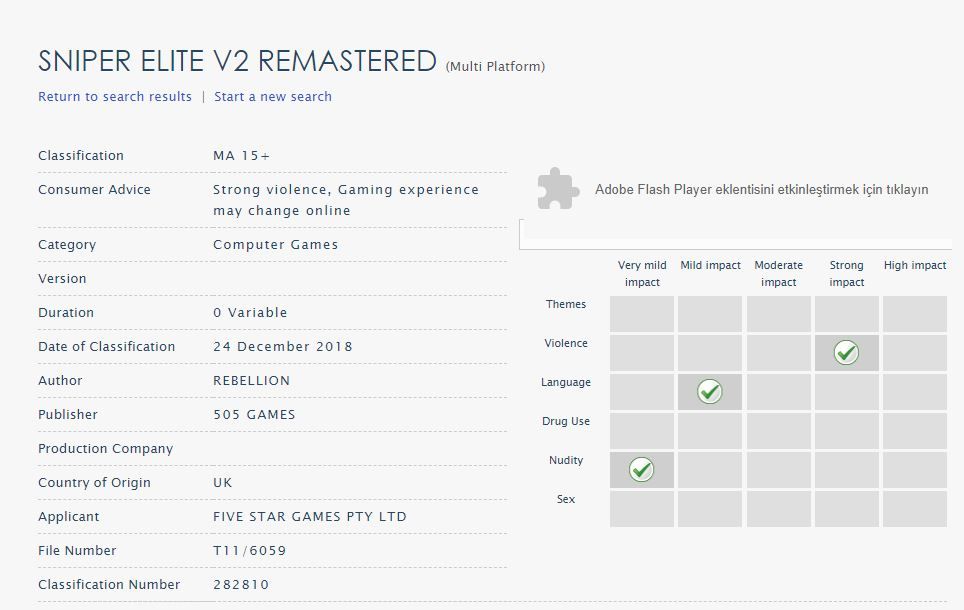Select Drug Use moderate impact cell

pos(778,430)
